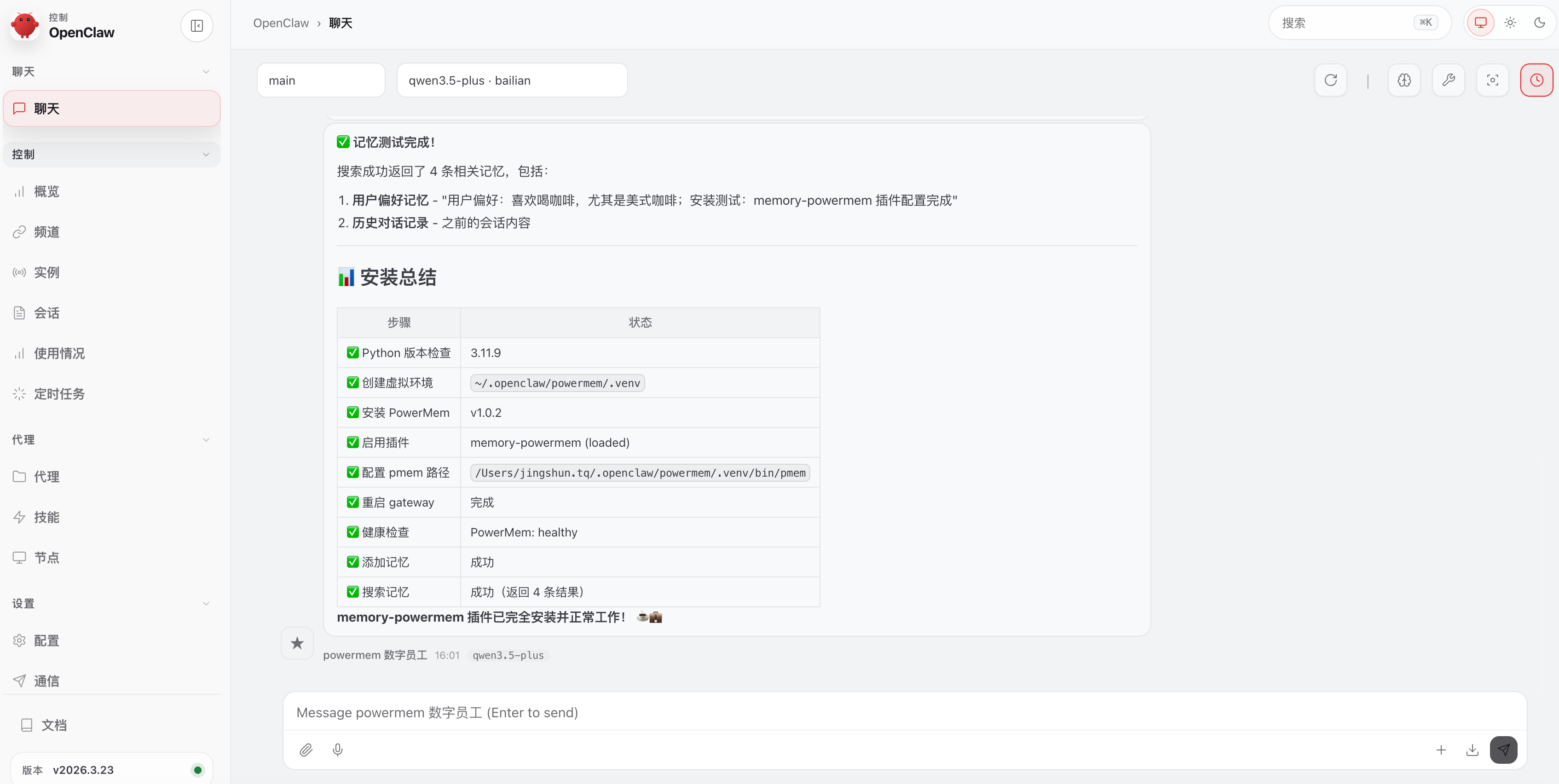
Task: Click the OpenClaw breadcrumb link
Action: point(281,23)
